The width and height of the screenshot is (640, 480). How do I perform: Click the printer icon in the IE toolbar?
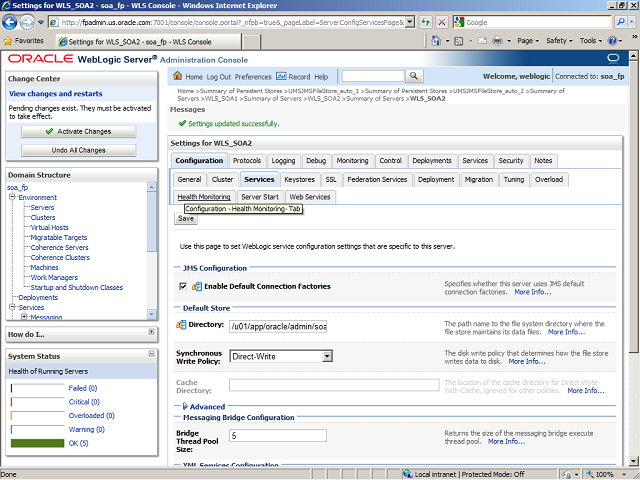(x=498, y=41)
